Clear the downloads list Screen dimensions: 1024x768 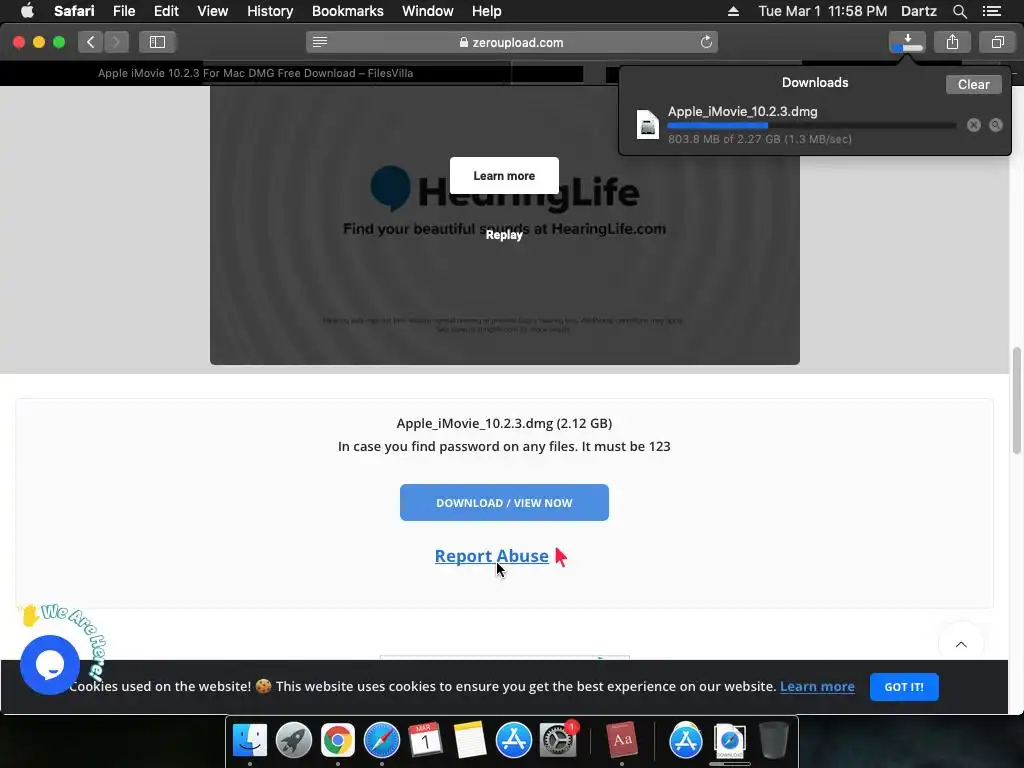[973, 84]
